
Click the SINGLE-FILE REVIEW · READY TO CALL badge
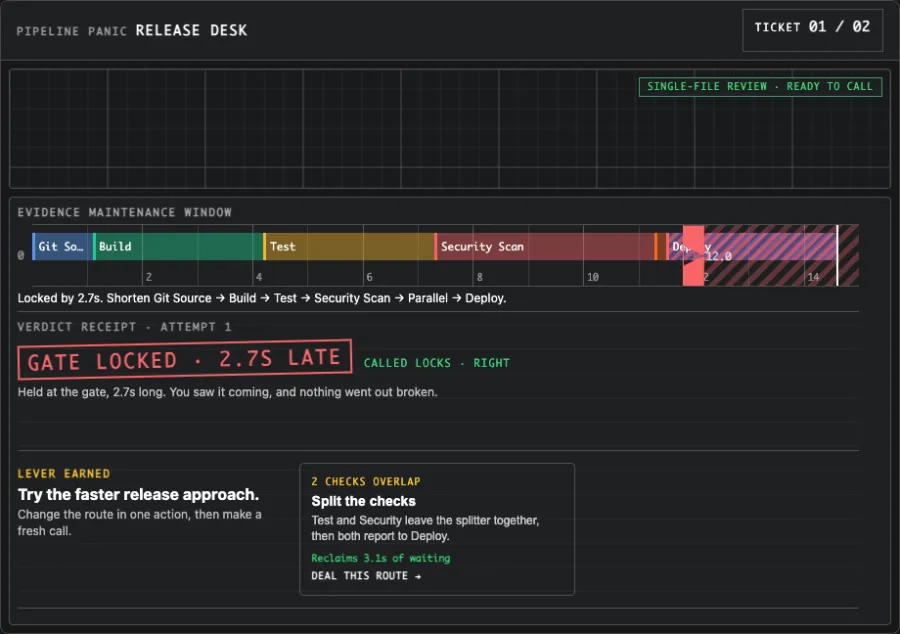[760, 87]
